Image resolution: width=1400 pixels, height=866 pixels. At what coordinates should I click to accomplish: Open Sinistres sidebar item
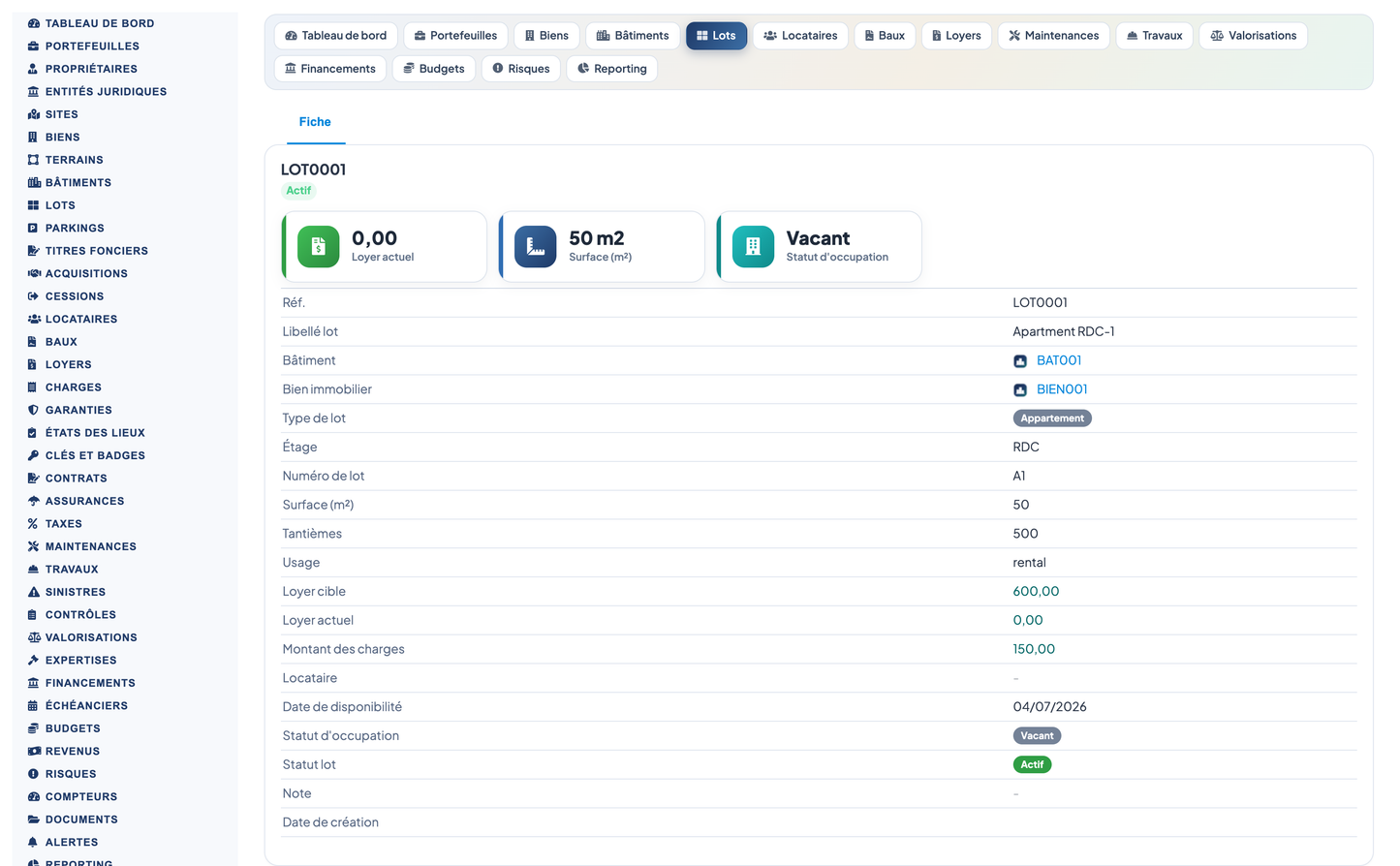coord(67,592)
